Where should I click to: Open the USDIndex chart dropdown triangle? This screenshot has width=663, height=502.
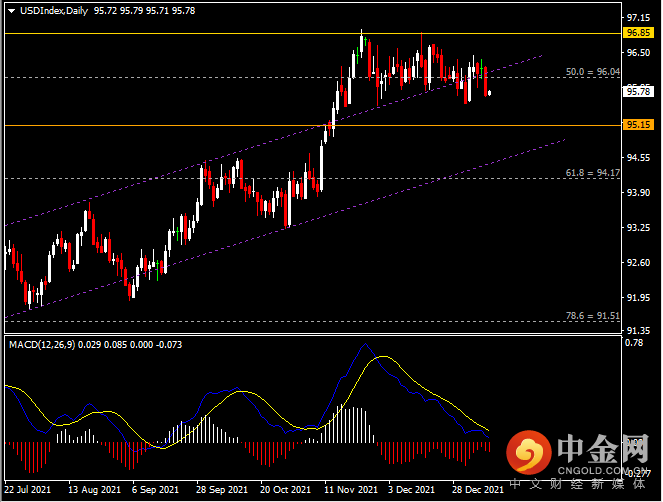tap(11, 11)
